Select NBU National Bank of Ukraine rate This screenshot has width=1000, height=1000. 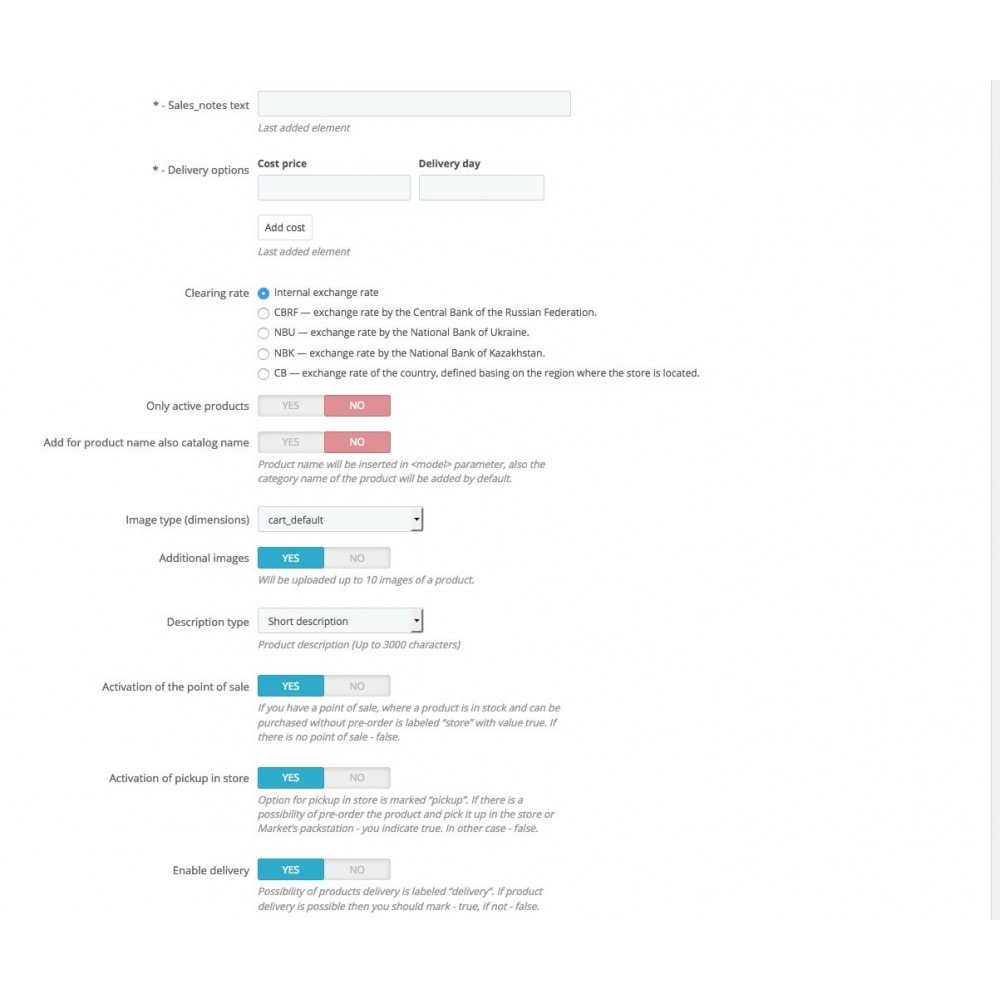pyautogui.click(x=264, y=333)
